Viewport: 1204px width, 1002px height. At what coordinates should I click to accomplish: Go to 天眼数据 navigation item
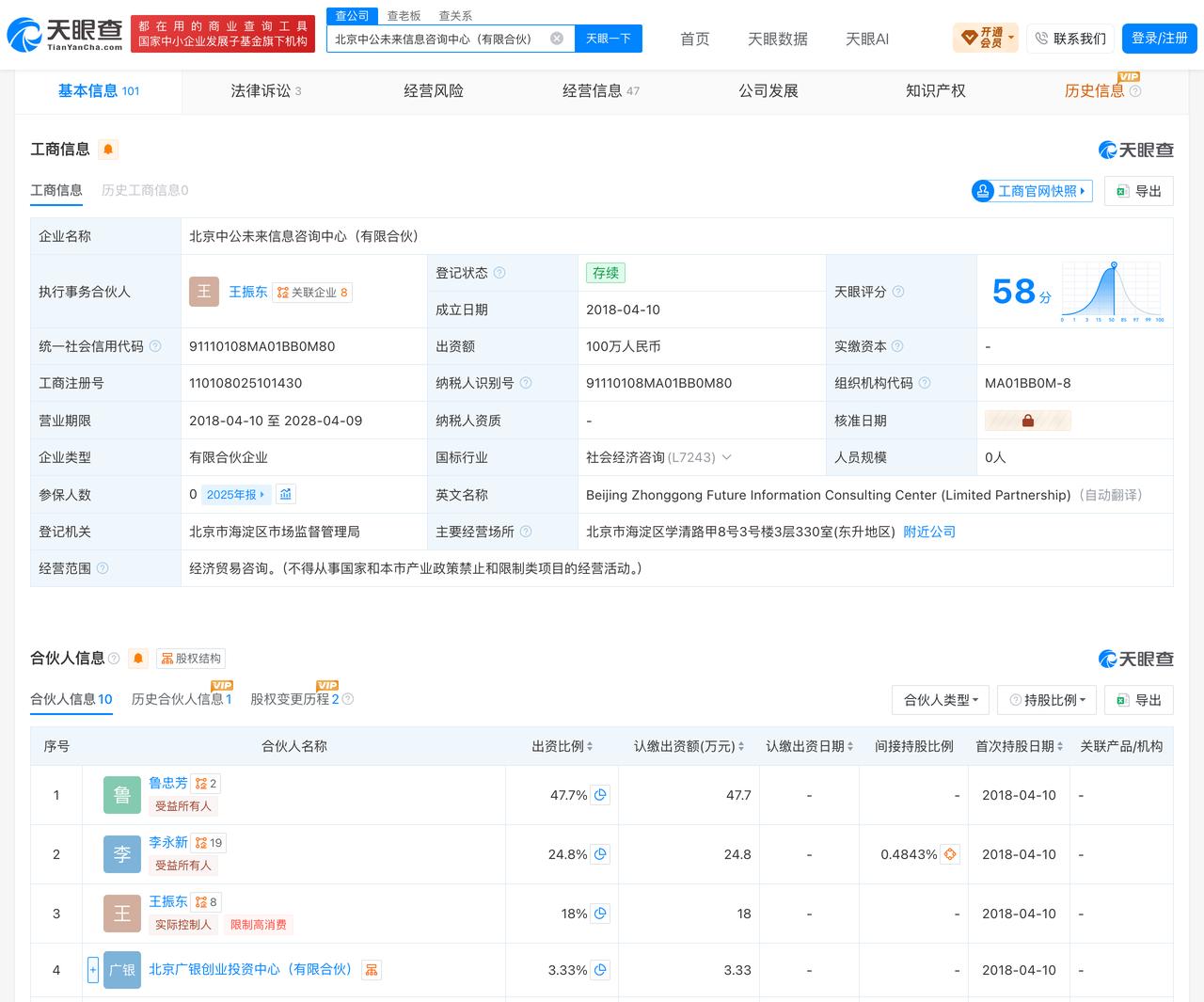pyautogui.click(x=778, y=39)
